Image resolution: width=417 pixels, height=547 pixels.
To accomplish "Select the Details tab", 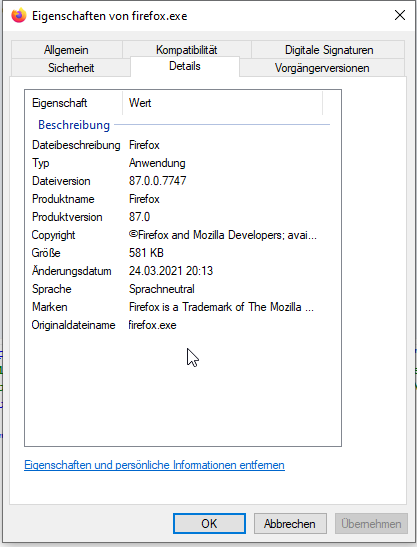I will (x=185, y=66).
